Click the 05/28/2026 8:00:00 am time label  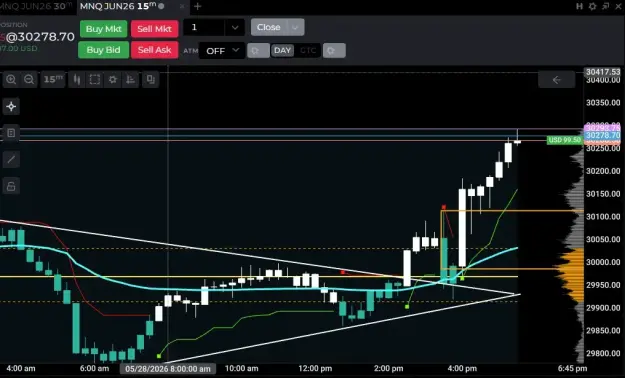168,369
